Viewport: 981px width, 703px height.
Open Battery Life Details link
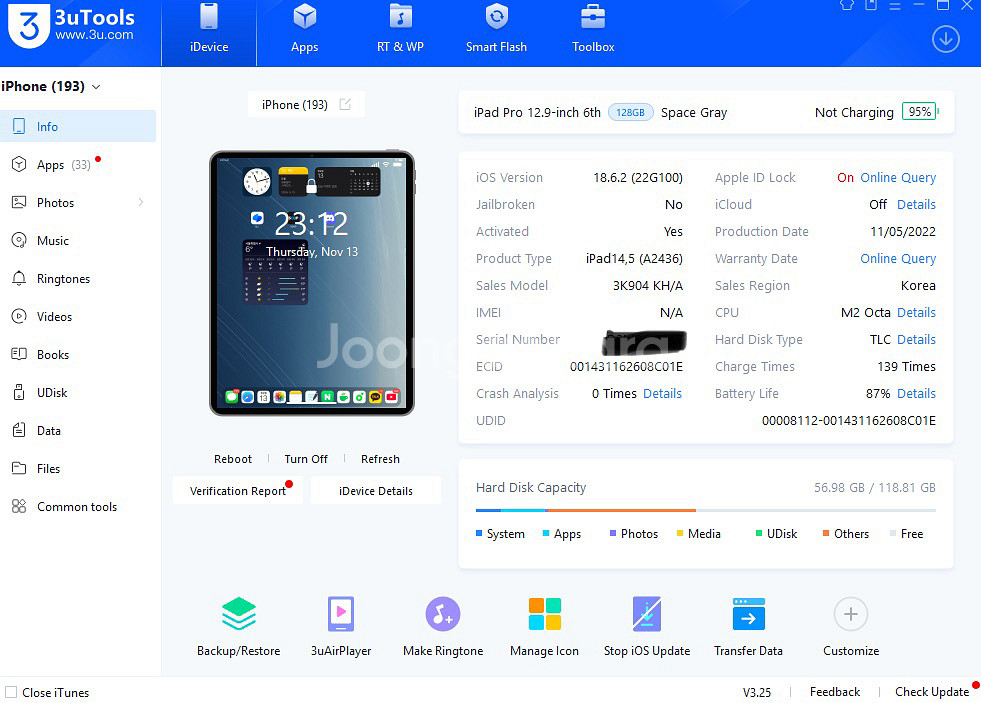916,394
